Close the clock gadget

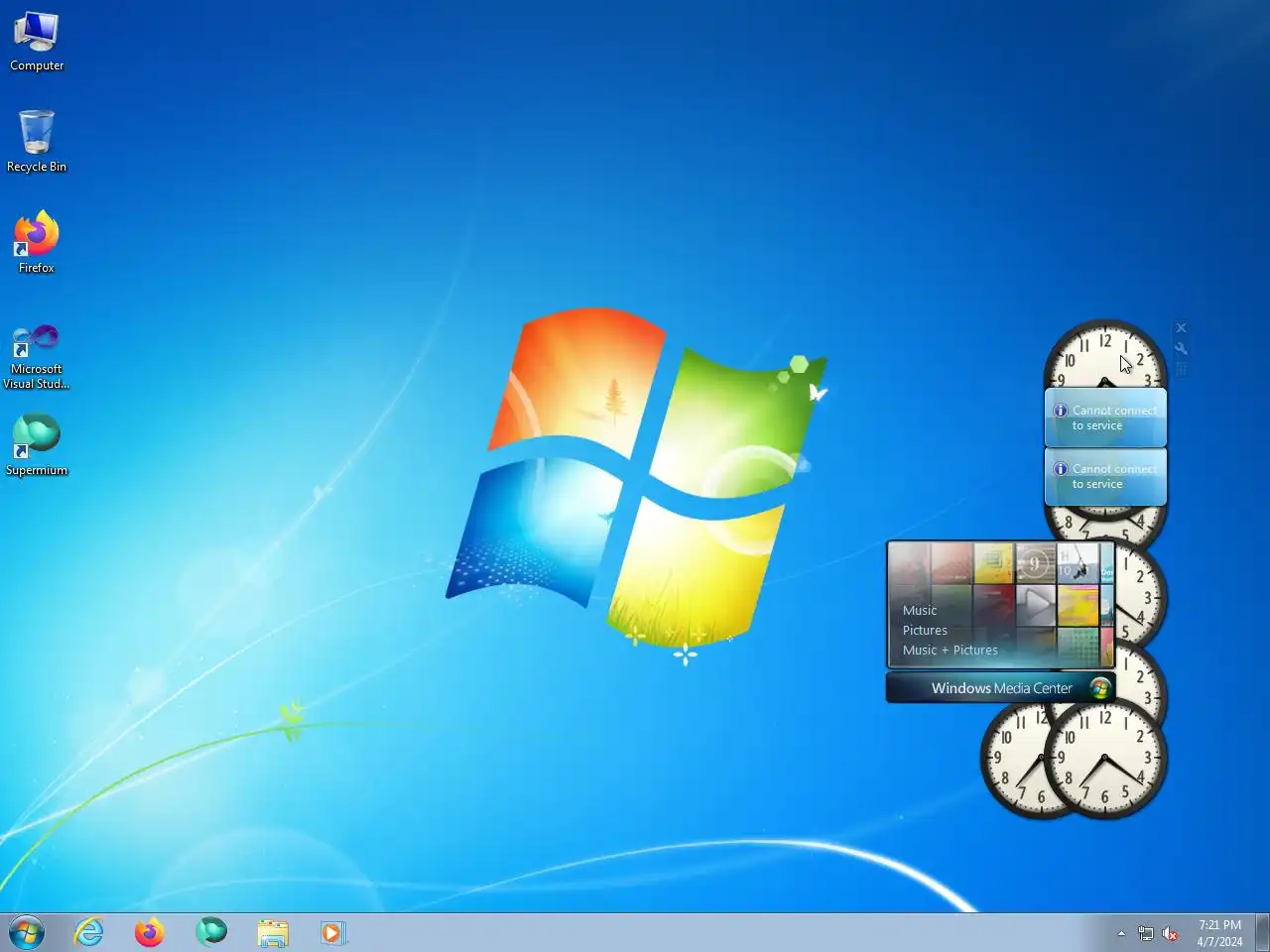[1181, 328]
